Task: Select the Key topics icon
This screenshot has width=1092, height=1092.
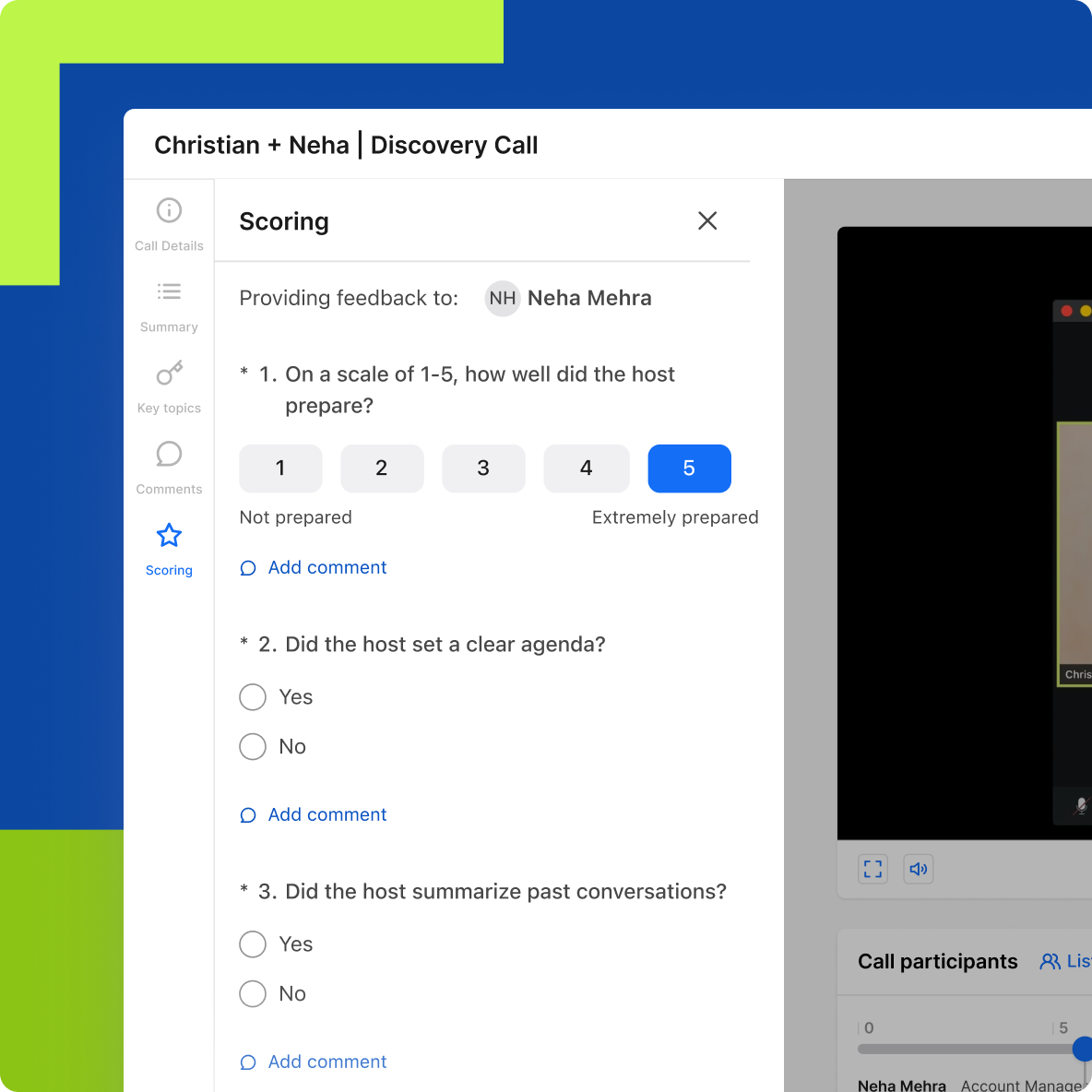Action: (x=169, y=384)
